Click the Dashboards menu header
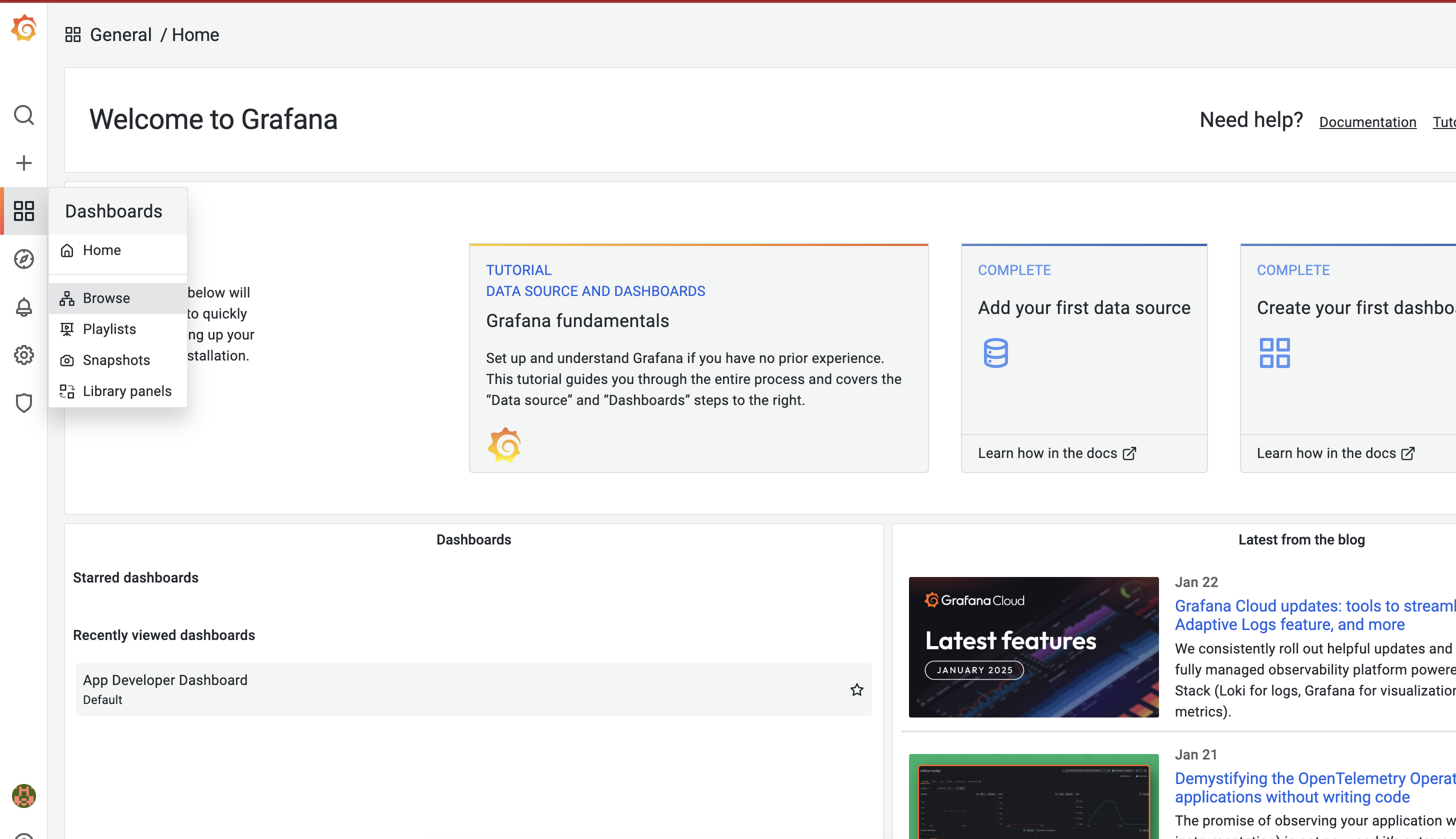1456x839 pixels. [118, 211]
